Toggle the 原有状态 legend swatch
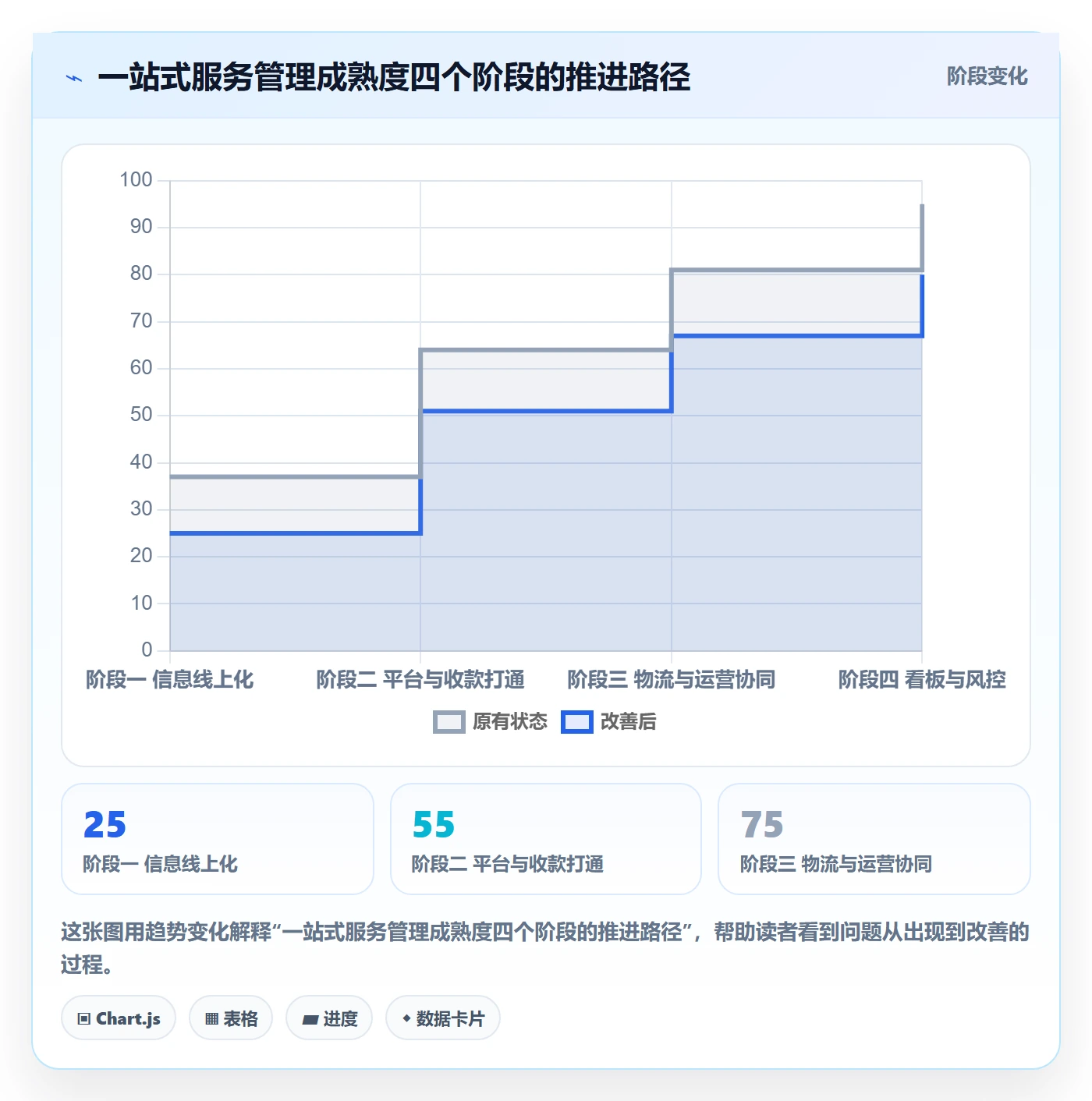1092x1101 pixels. [x=448, y=722]
